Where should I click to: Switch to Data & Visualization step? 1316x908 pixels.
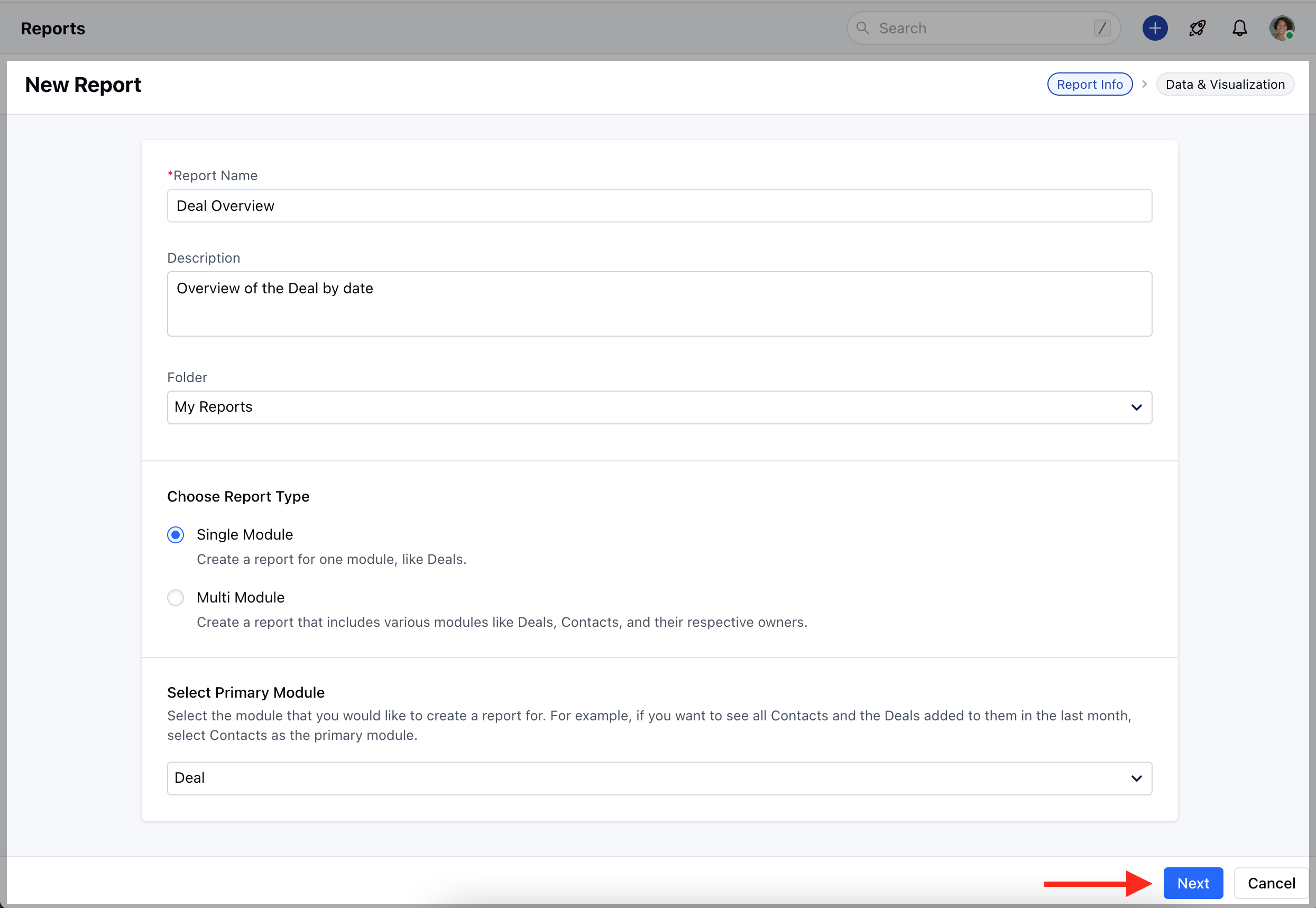[x=1225, y=84]
